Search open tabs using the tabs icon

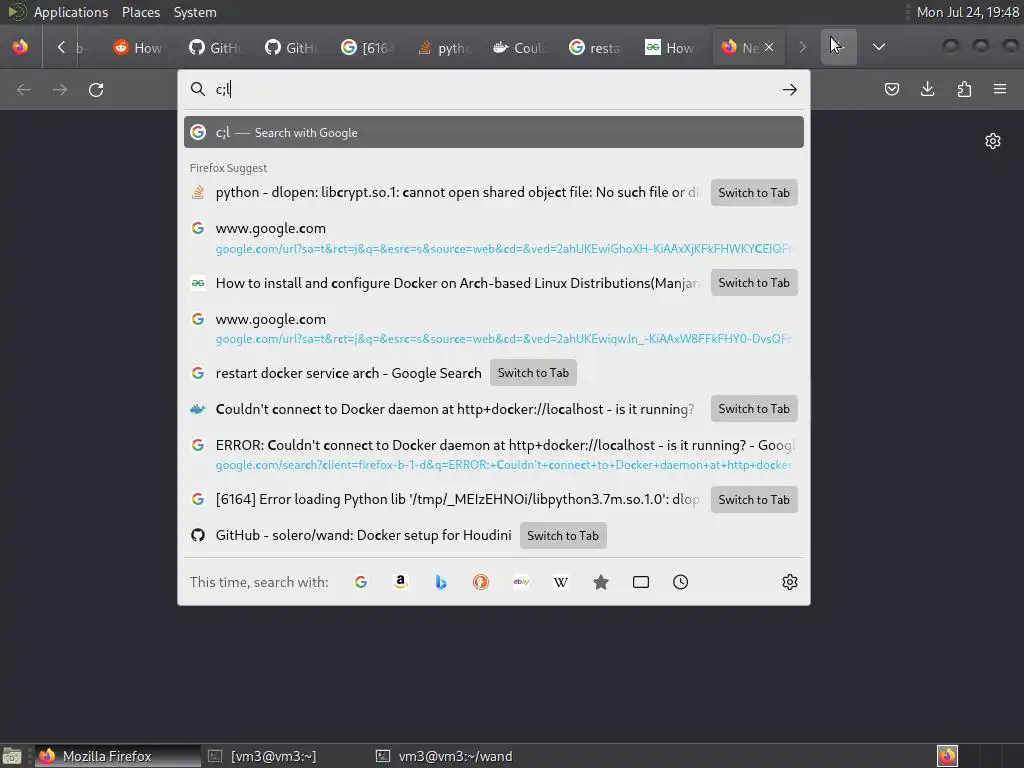[641, 582]
